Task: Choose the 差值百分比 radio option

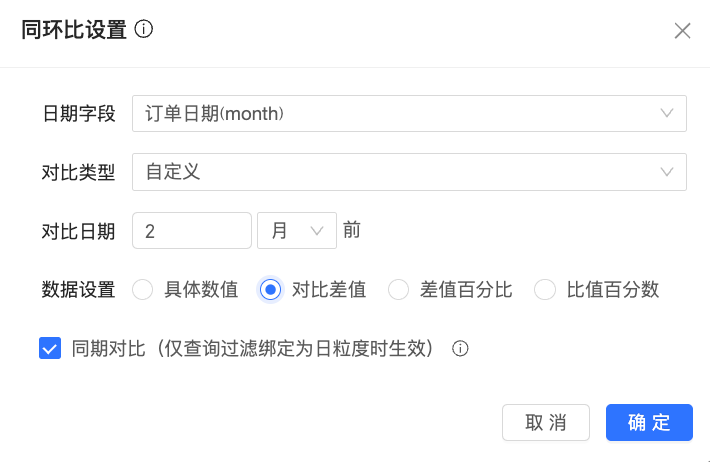Action: click(398, 290)
